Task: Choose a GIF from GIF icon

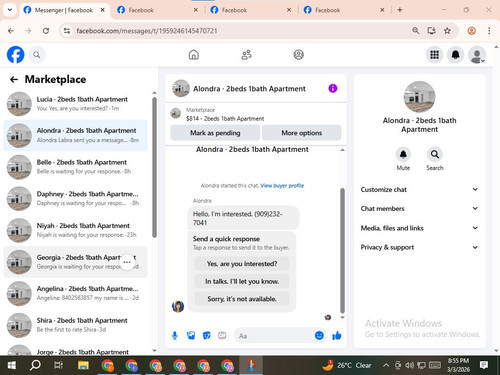Action: [x=222, y=336]
